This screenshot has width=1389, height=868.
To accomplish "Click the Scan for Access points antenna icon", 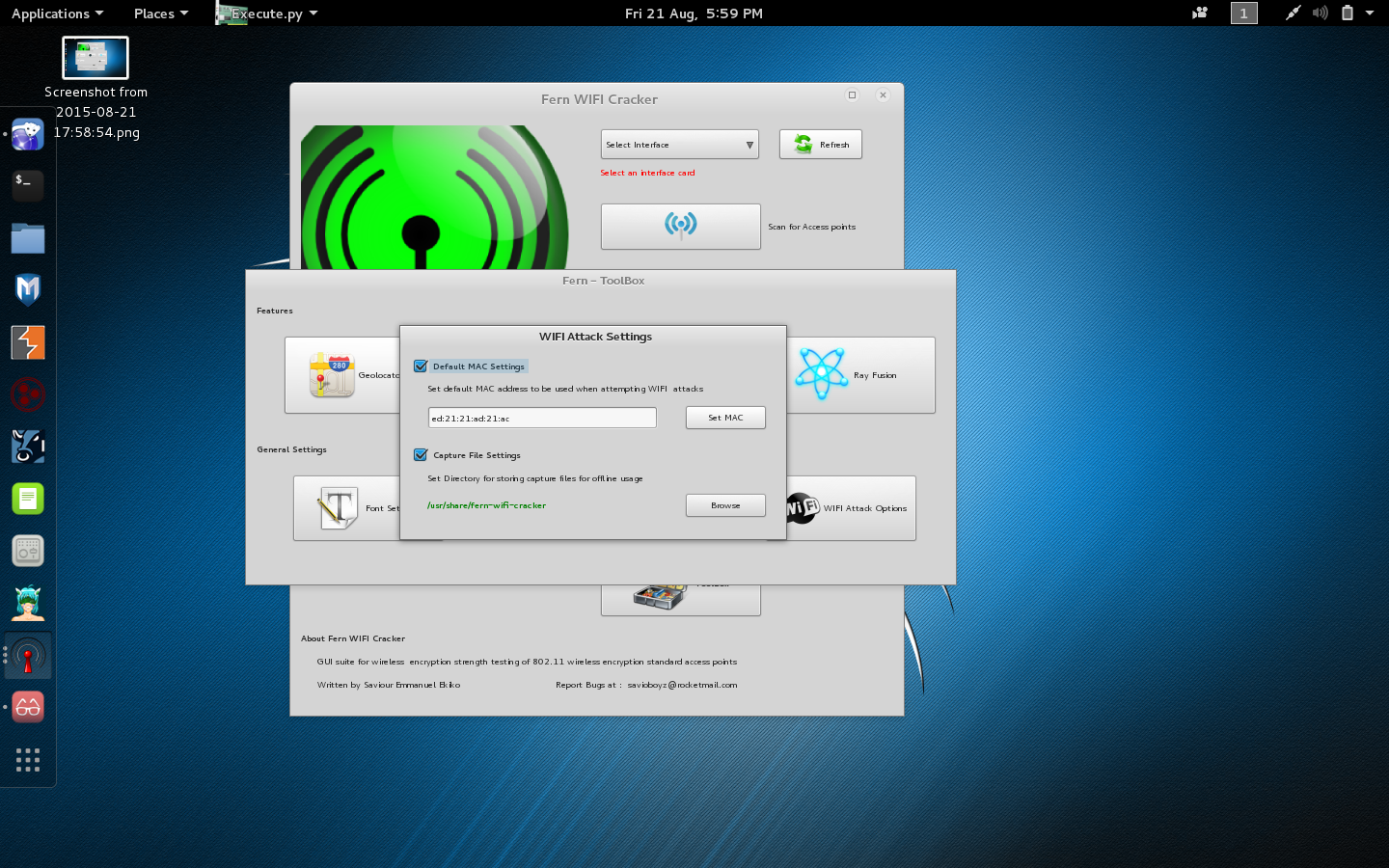I will (680, 226).
